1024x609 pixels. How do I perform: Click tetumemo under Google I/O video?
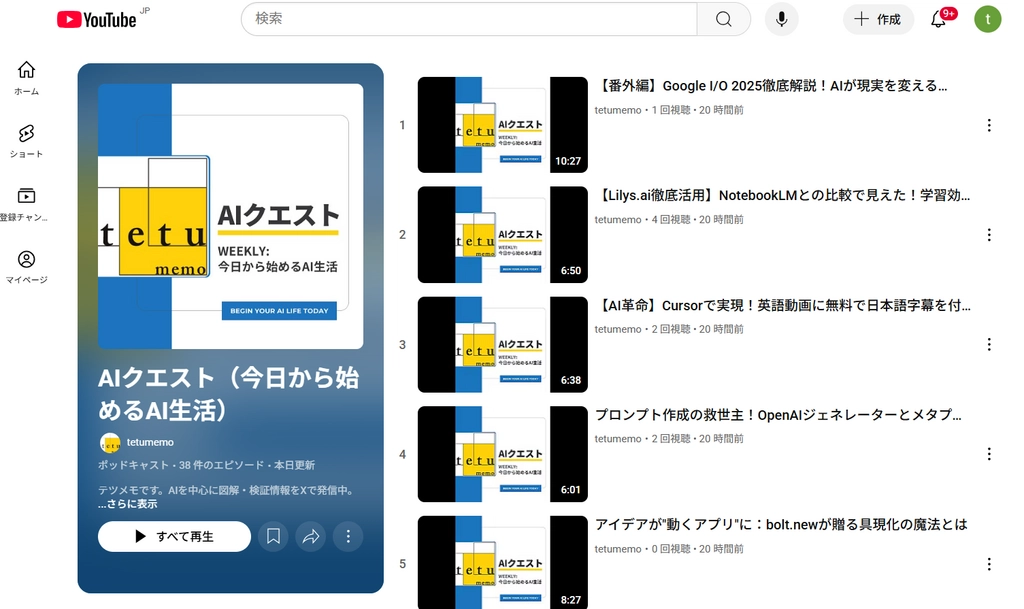coord(618,110)
